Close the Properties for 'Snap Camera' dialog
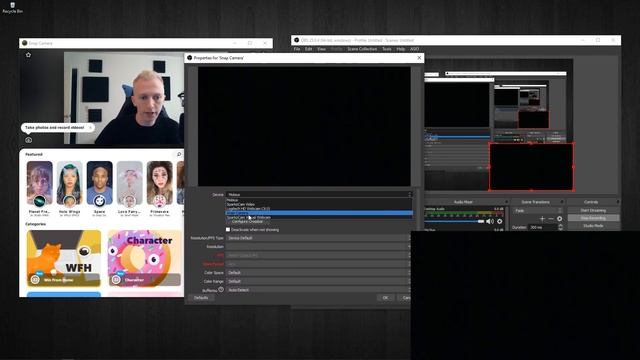Image resolution: width=640 pixels, height=360 pixels. [419, 58]
